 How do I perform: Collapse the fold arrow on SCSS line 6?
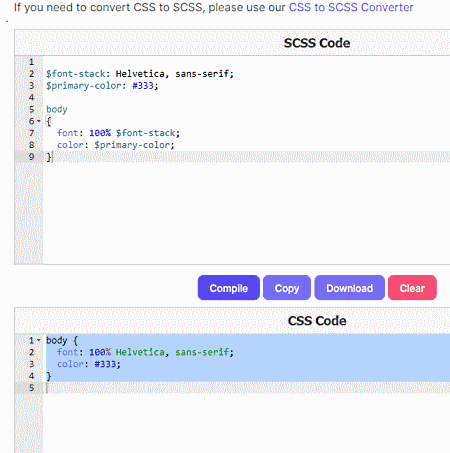(x=39, y=121)
